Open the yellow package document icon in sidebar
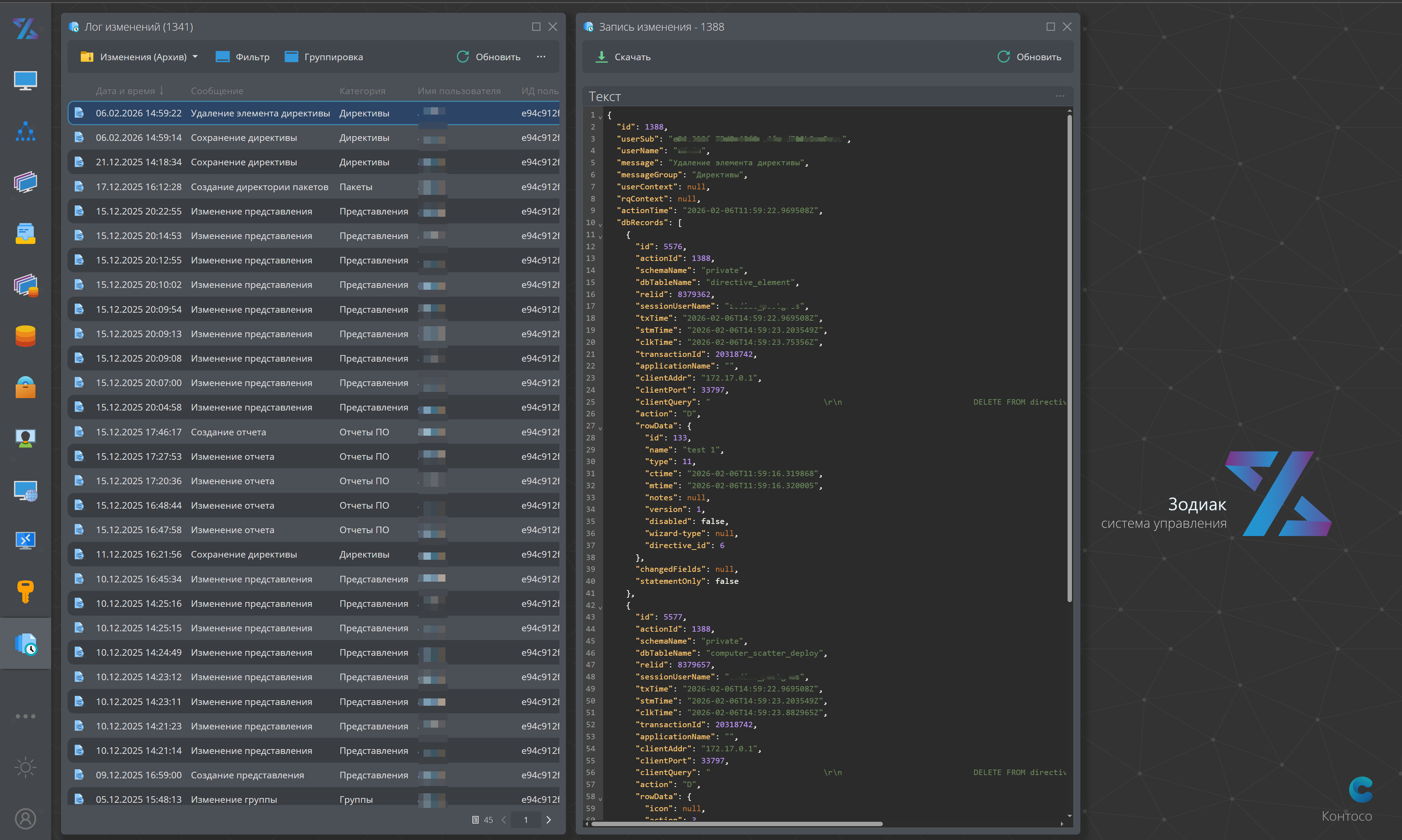Viewport: 1402px width, 840px height. tap(26, 233)
